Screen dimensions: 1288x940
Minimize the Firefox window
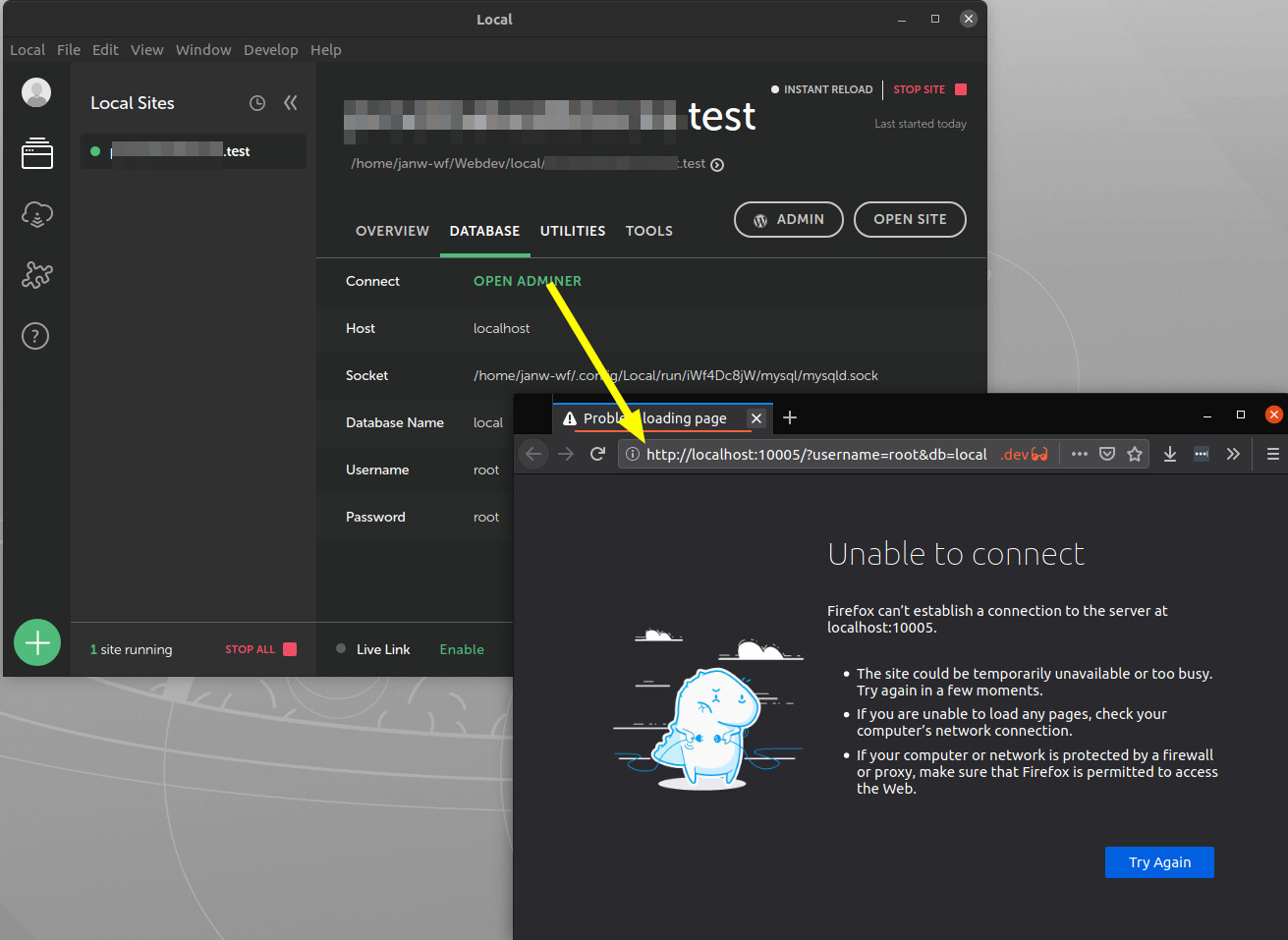click(1207, 415)
